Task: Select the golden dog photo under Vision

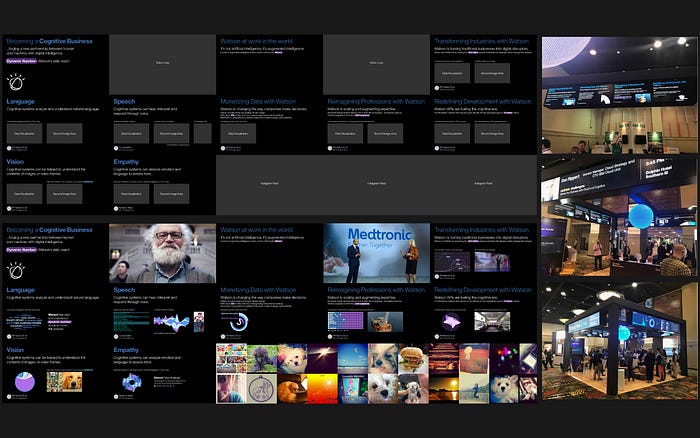Action: point(64,382)
